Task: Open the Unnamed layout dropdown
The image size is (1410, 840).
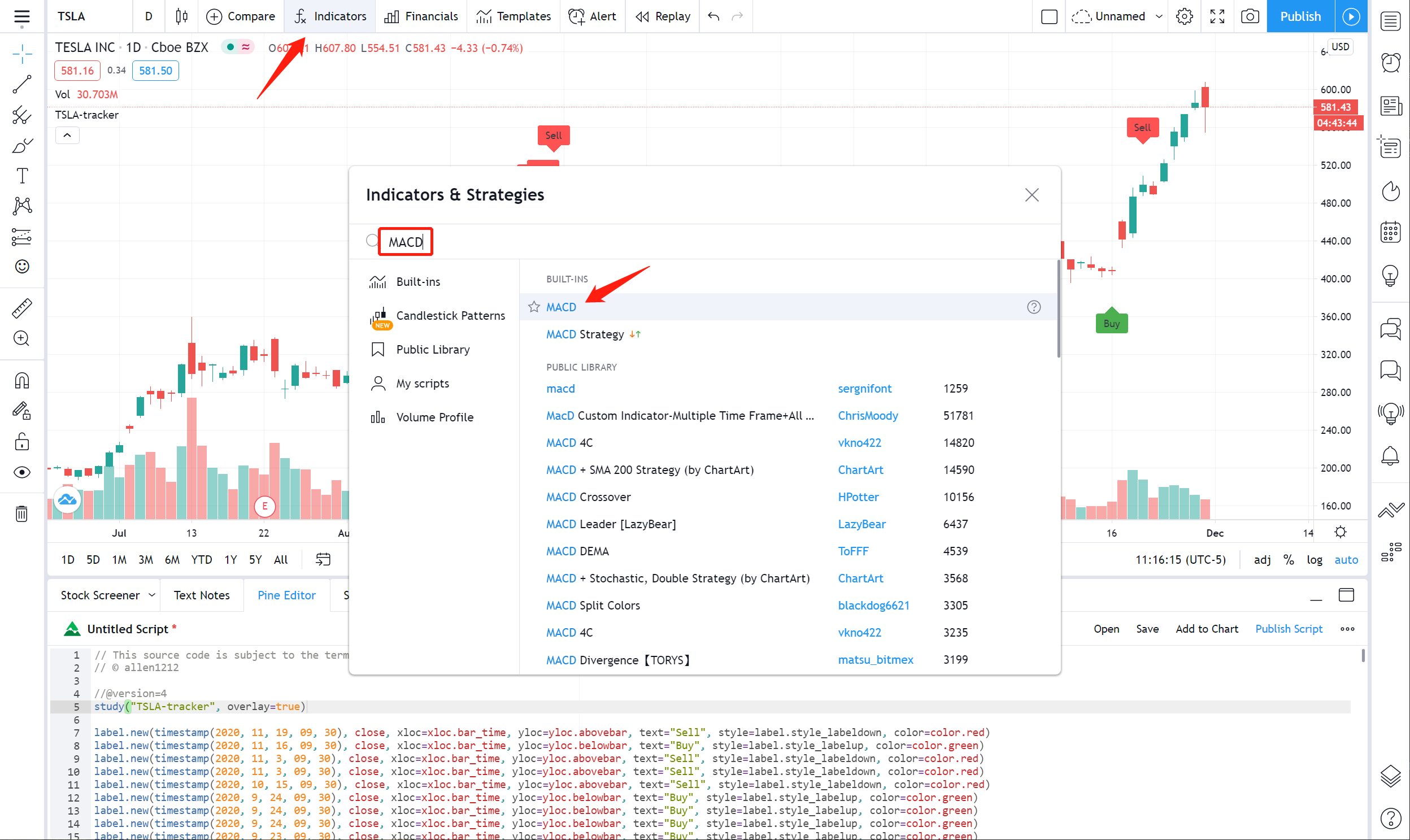Action: click(x=1159, y=16)
